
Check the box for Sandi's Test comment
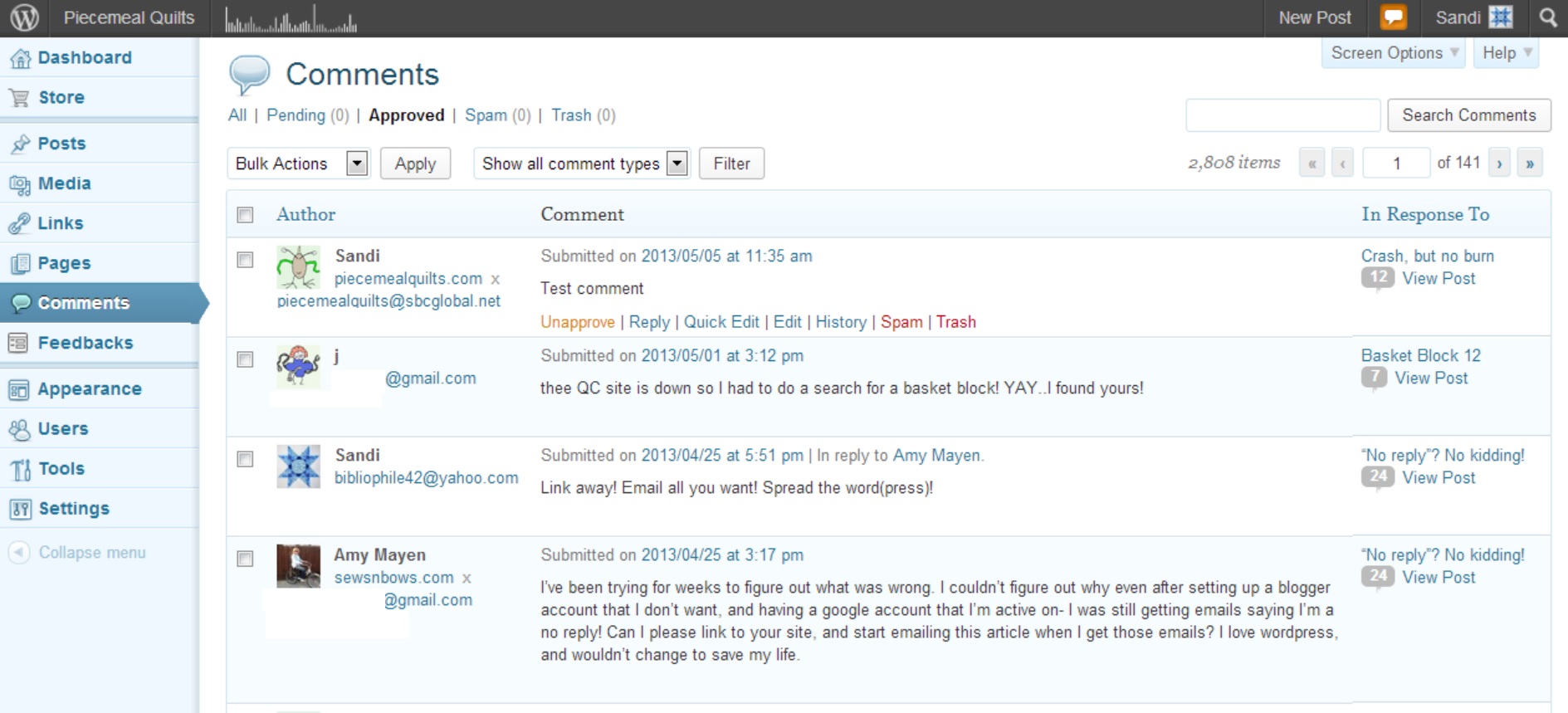[245, 260]
